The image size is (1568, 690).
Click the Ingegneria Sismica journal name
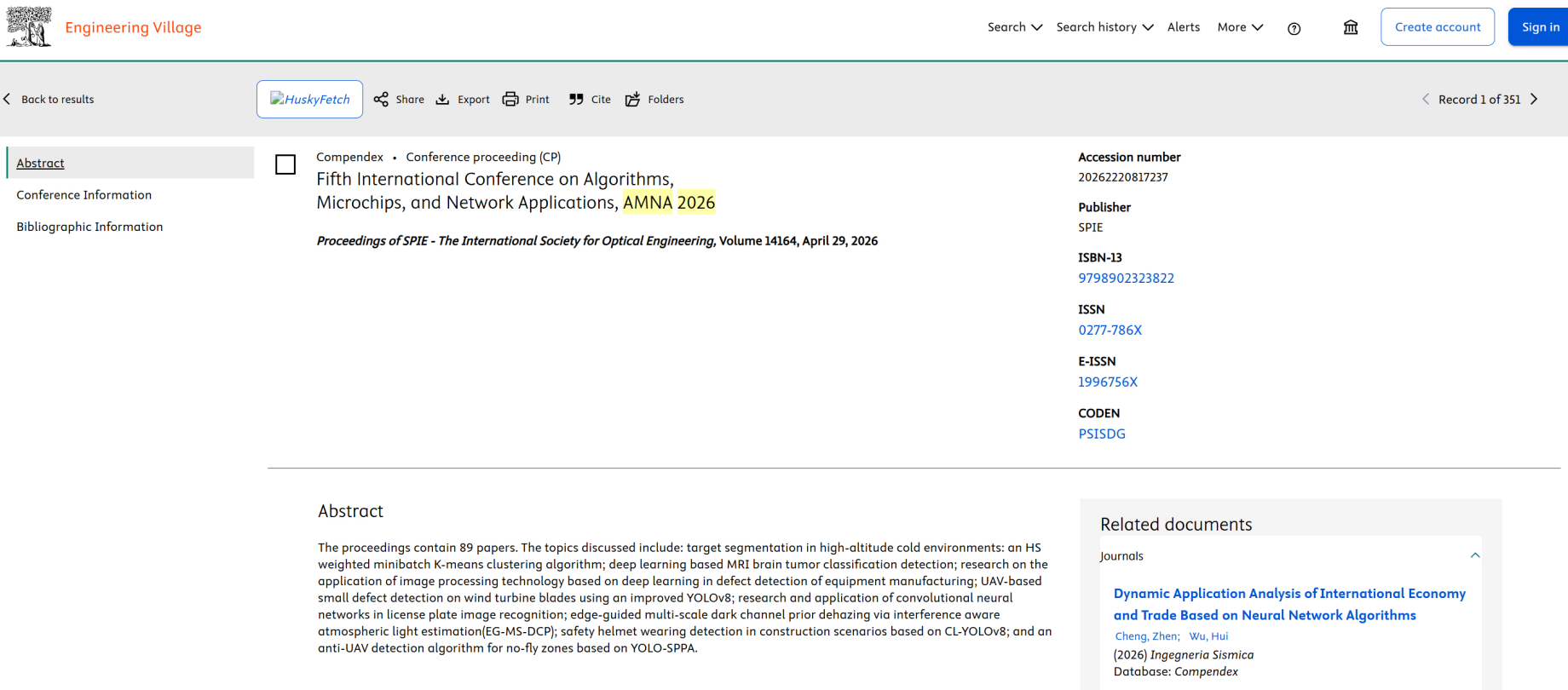tap(1202, 655)
